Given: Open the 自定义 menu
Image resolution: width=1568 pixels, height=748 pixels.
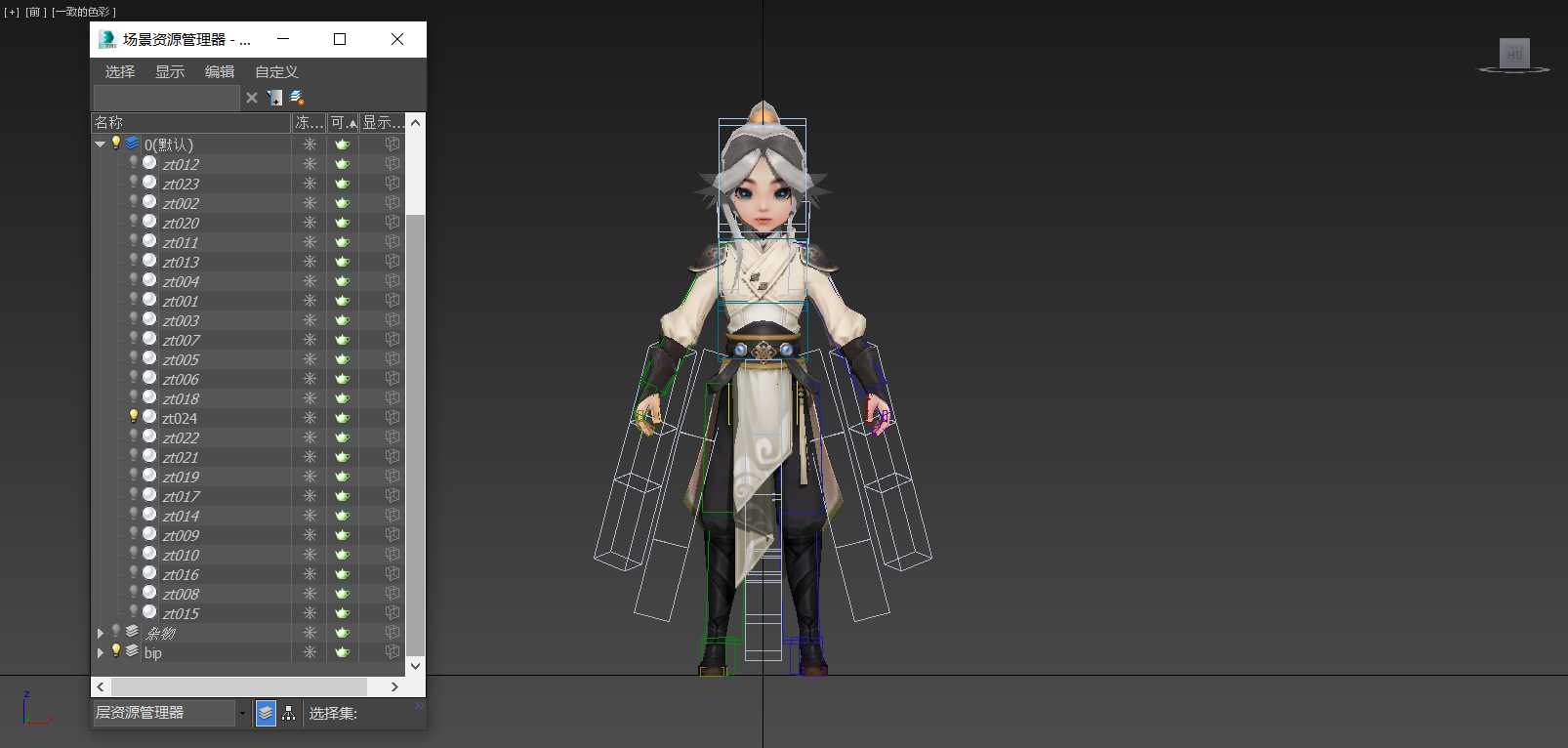Looking at the screenshot, I should (276, 71).
